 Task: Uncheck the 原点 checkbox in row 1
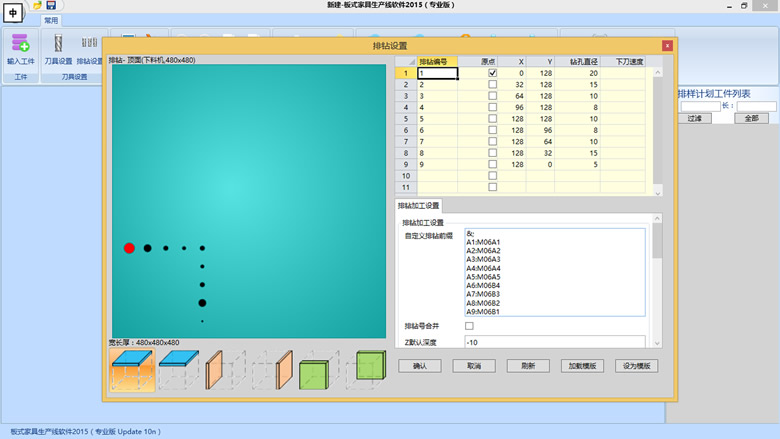click(492, 73)
